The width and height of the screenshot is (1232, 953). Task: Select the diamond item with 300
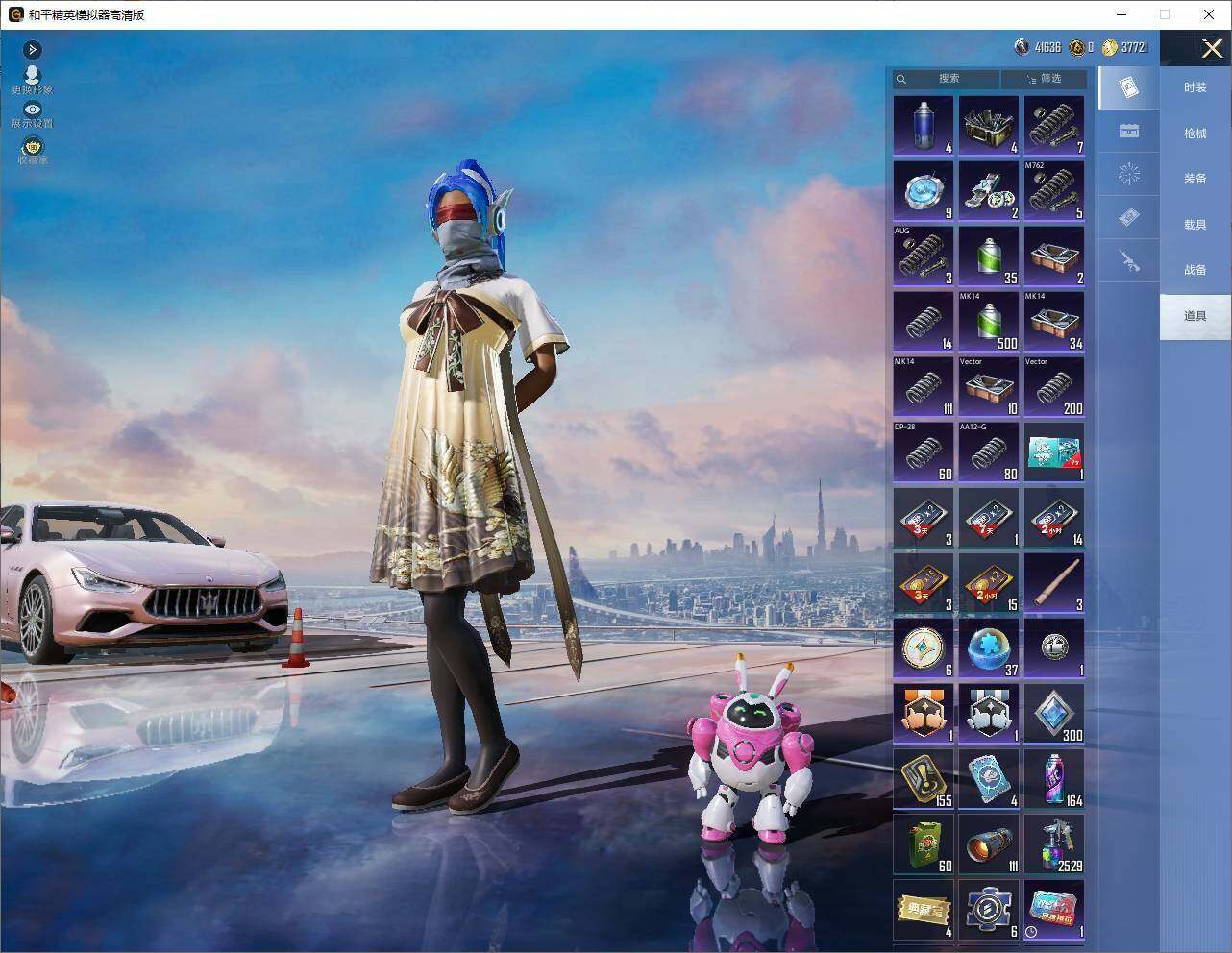click(x=1054, y=714)
